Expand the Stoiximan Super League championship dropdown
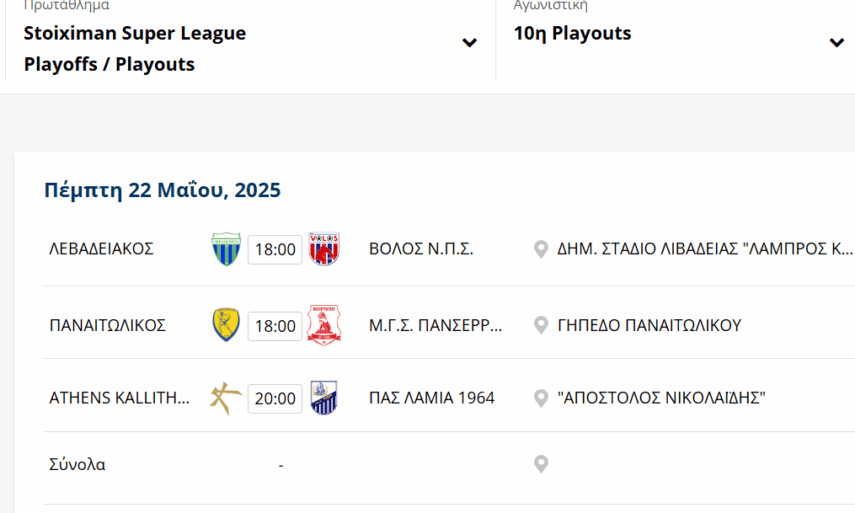The width and height of the screenshot is (855, 513). coord(469,43)
